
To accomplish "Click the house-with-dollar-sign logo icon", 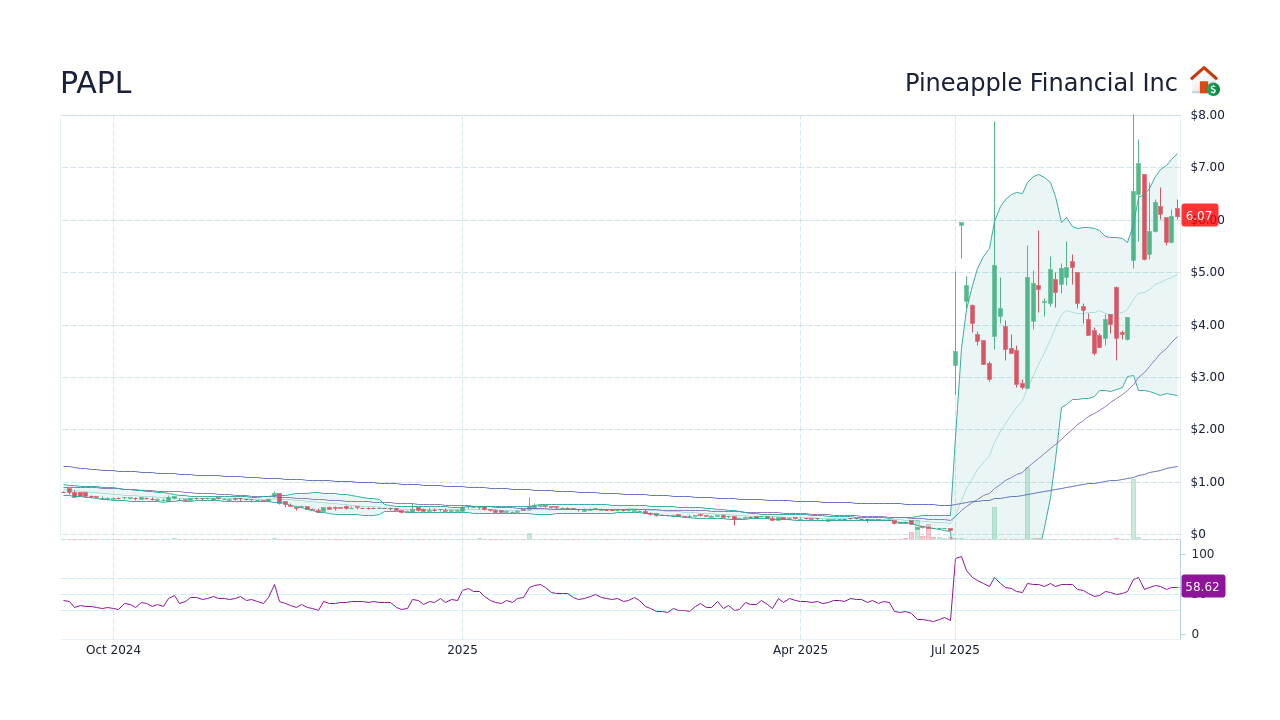I will (x=1204, y=80).
